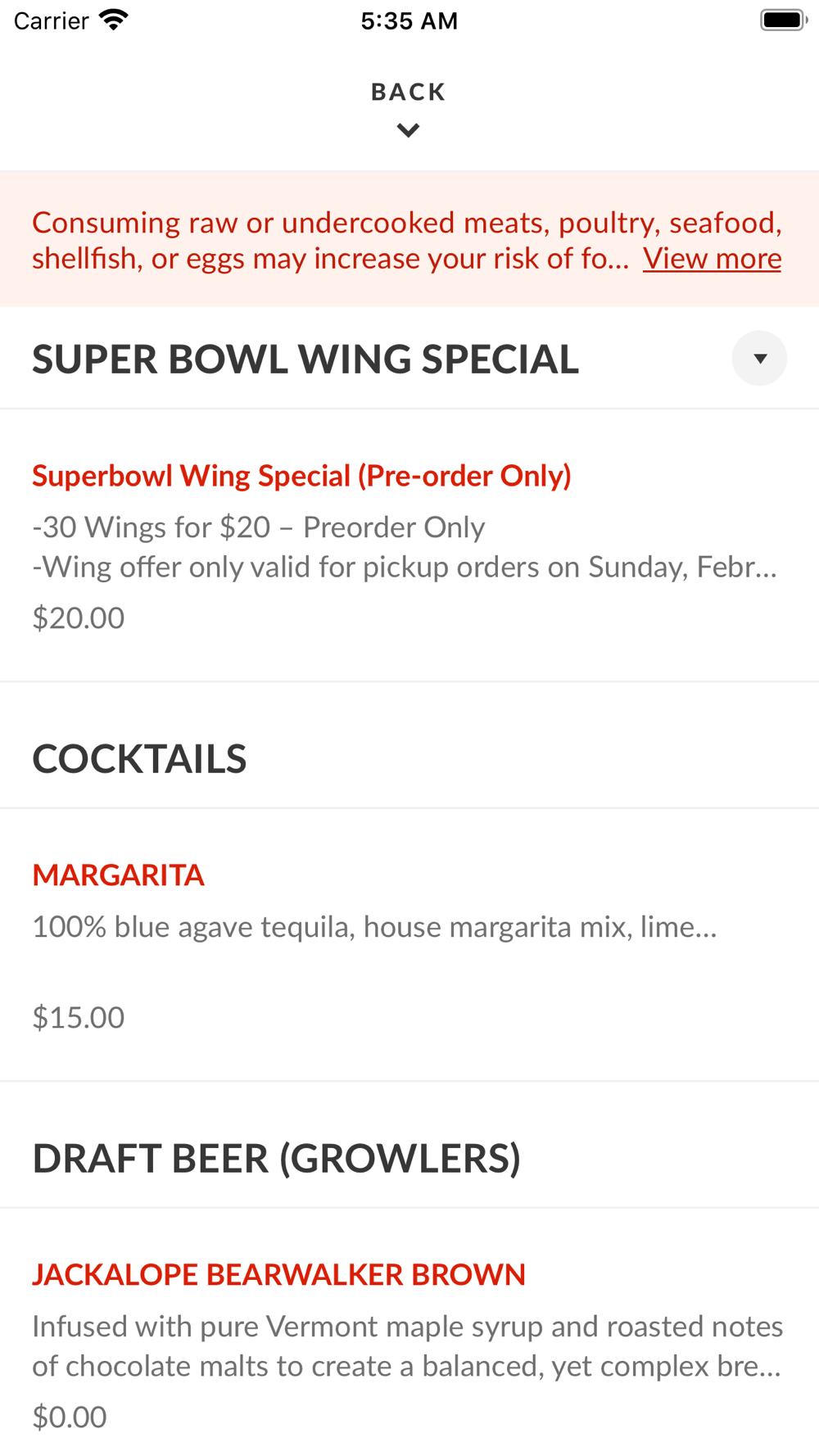Tap the Vermont maple syrup beer description
The image size is (819, 1456).
coord(407,1345)
